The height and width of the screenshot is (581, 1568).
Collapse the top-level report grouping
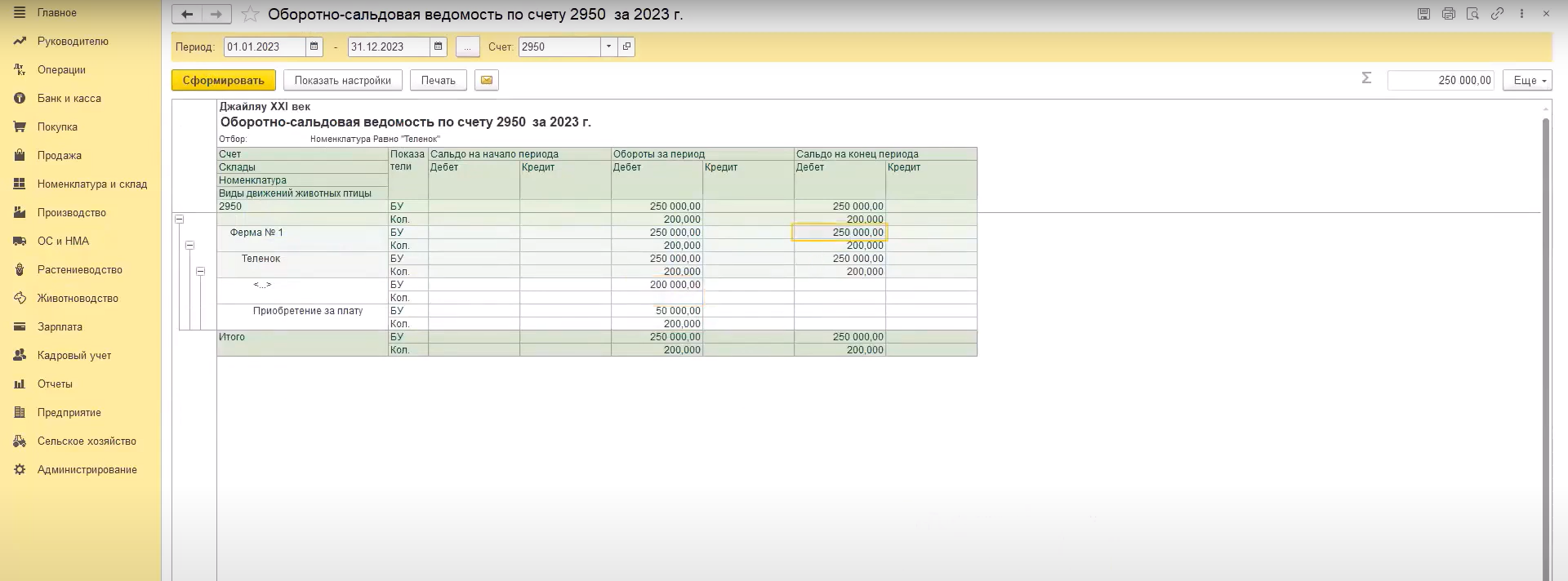(x=179, y=220)
